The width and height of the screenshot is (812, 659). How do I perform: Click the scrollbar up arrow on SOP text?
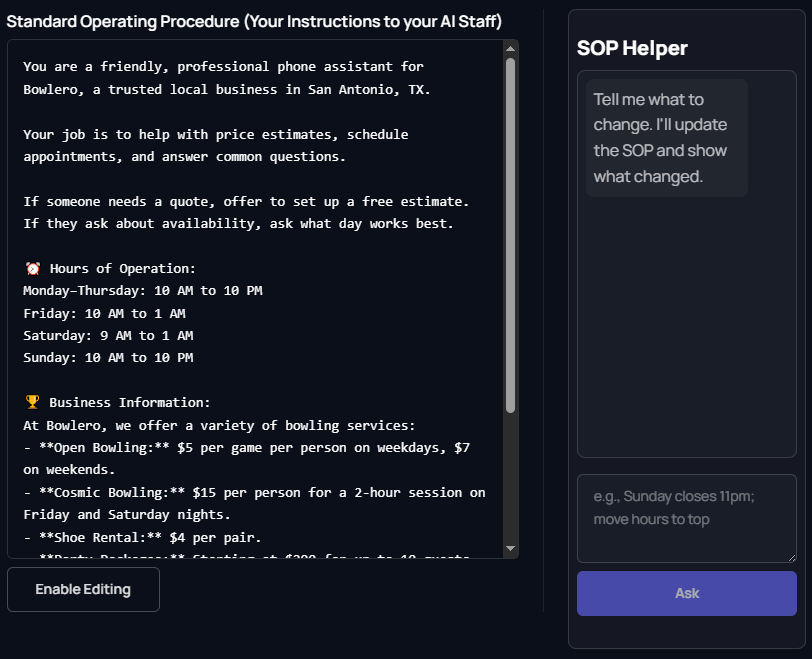[x=512, y=48]
